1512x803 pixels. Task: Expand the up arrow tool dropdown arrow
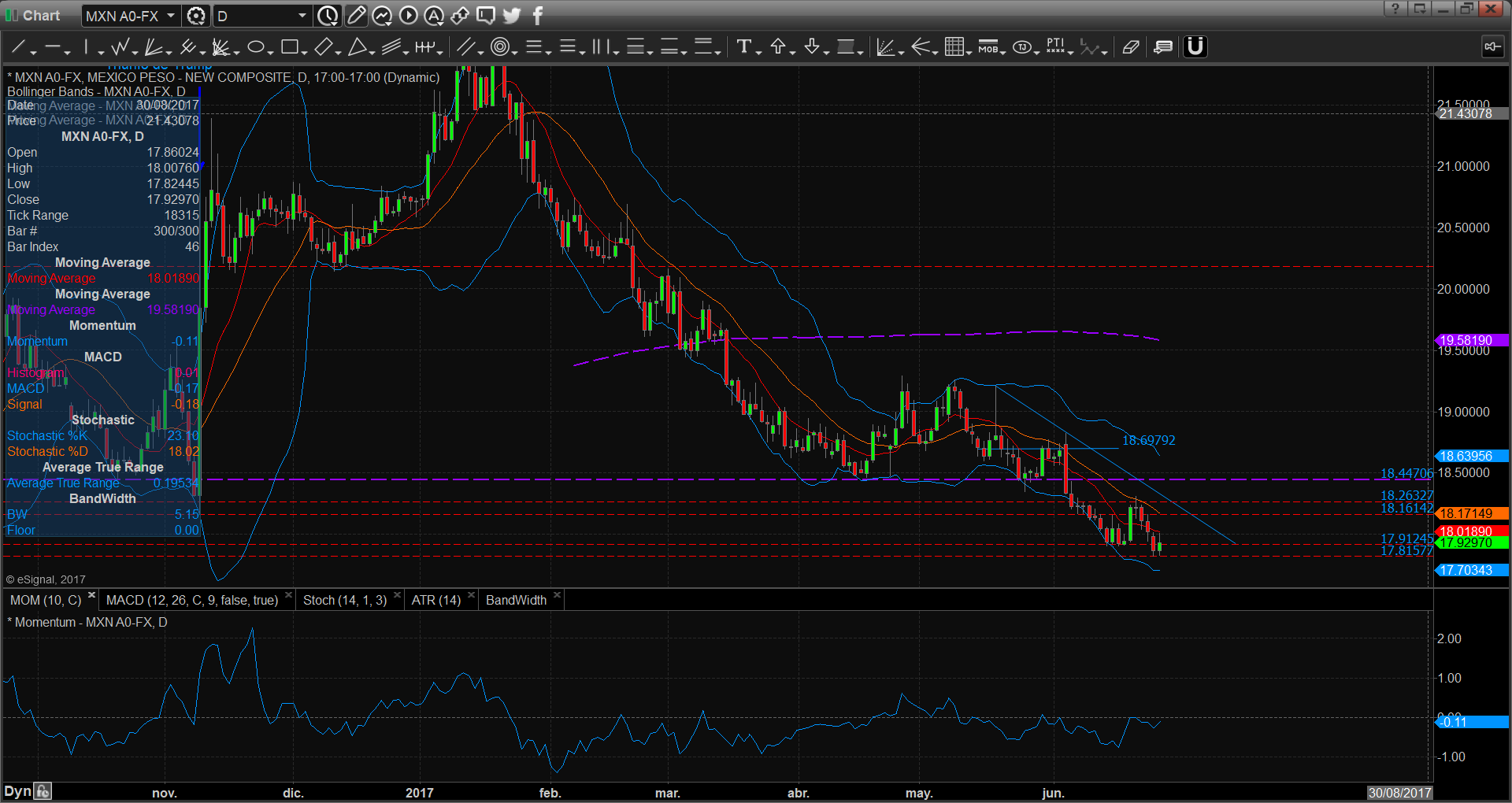coord(792,52)
